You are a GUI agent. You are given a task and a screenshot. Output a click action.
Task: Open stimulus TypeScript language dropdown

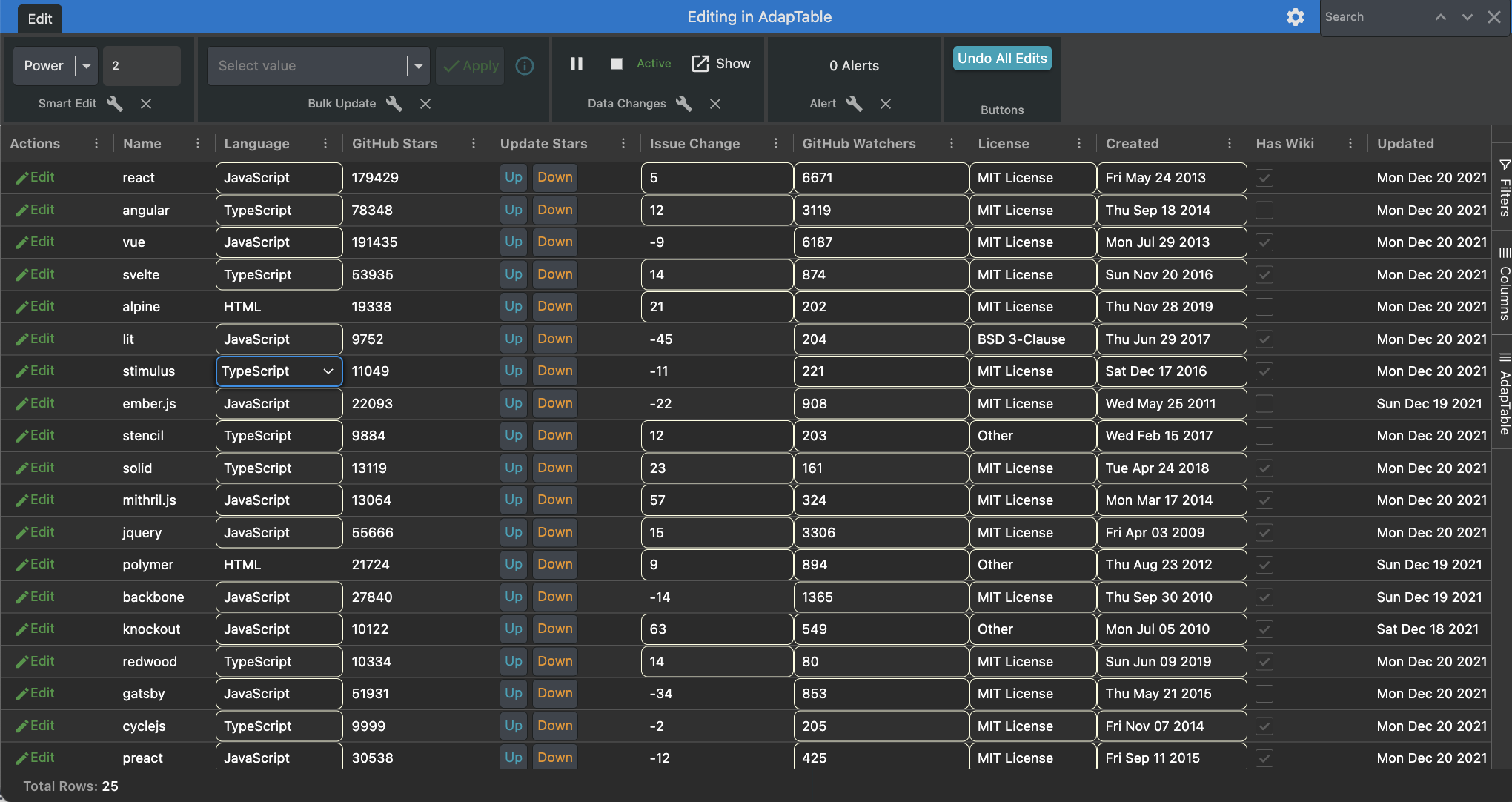coord(279,371)
